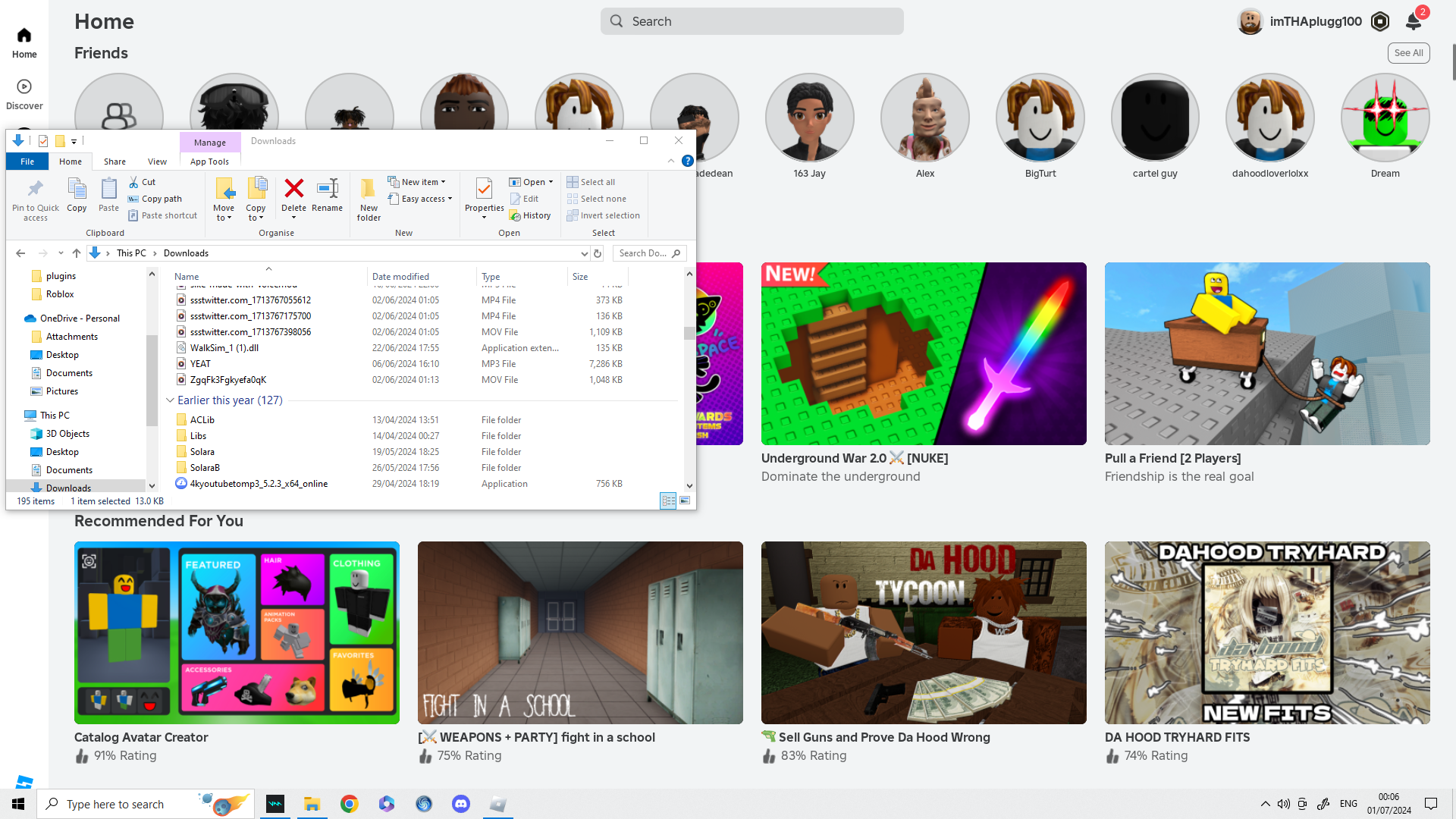Open Easy access dropdown
Screen dimensions: 1456x819
point(419,199)
